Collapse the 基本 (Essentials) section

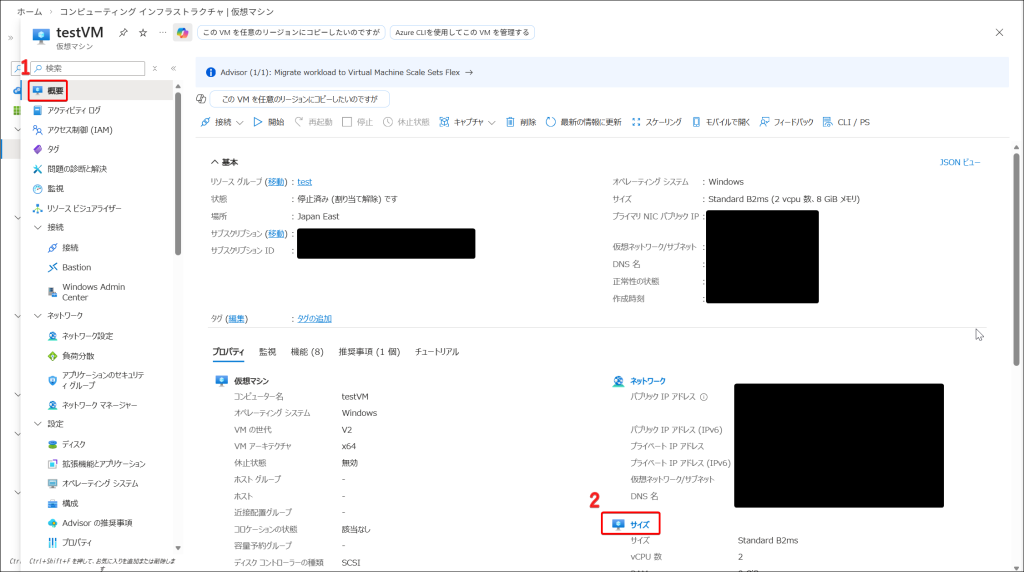point(215,162)
